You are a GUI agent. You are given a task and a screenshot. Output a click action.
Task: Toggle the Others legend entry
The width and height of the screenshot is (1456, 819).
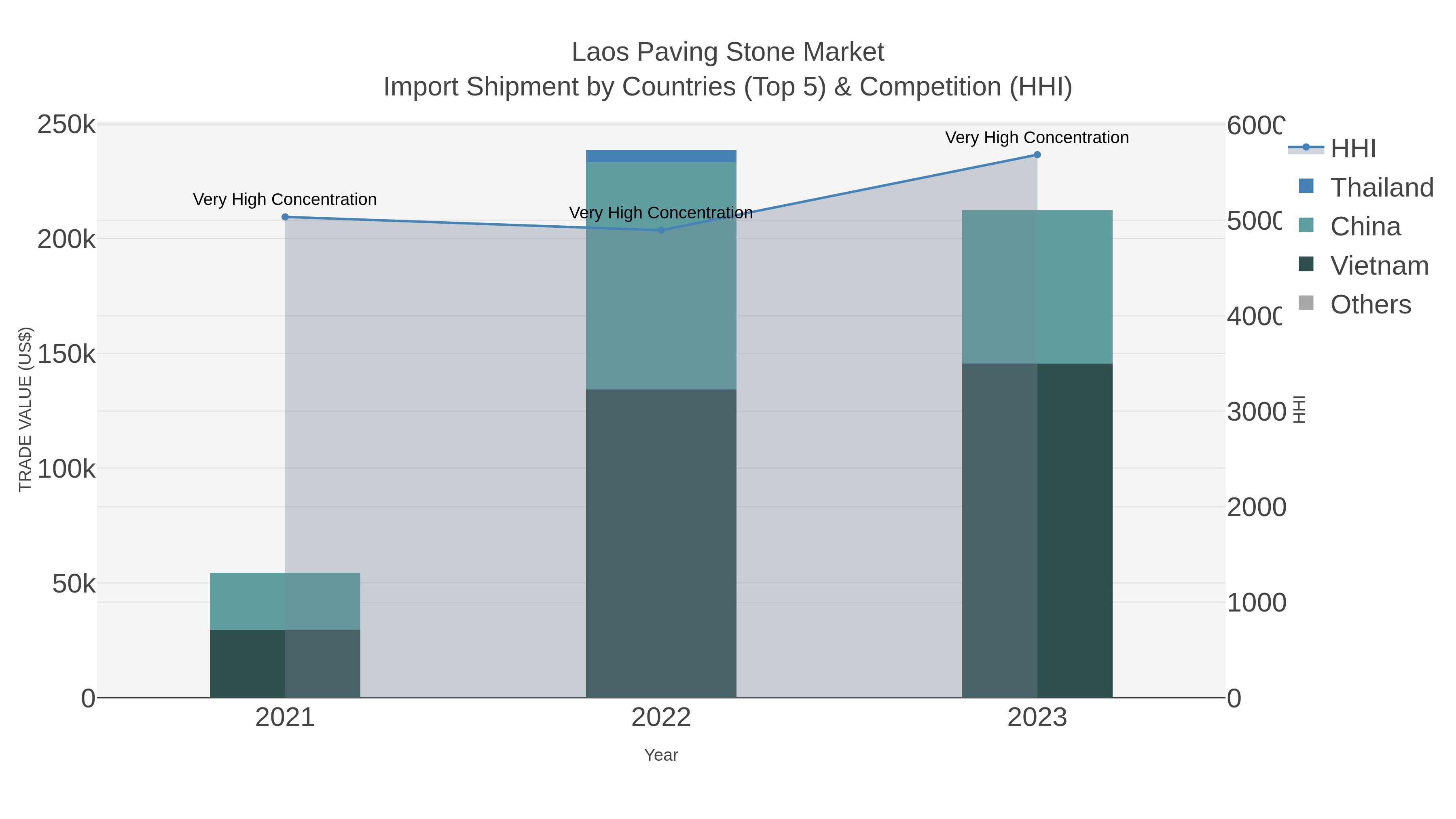[1355, 305]
